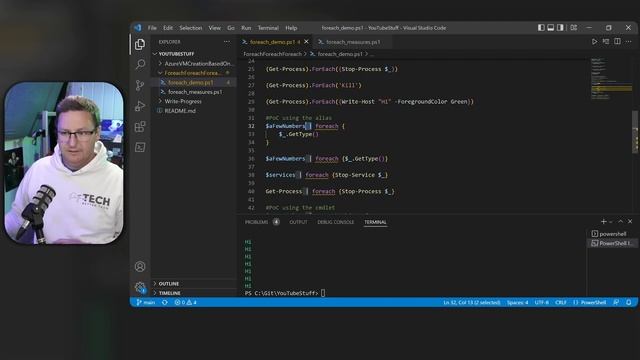
Task: Open editor More Actions ellipsis
Action: pyautogui.click(x=629, y=42)
